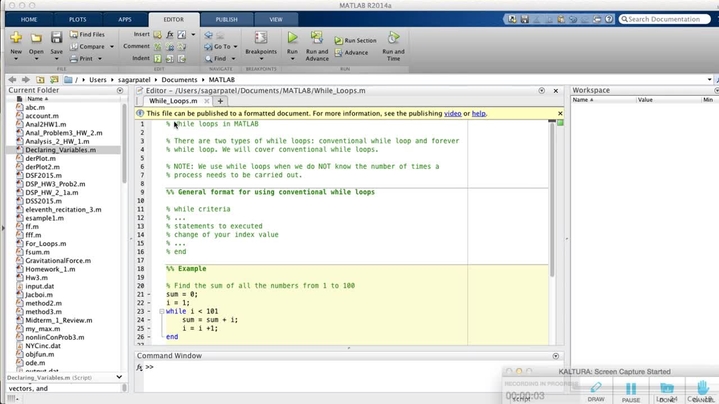Open the publishing help link

click(478, 114)
